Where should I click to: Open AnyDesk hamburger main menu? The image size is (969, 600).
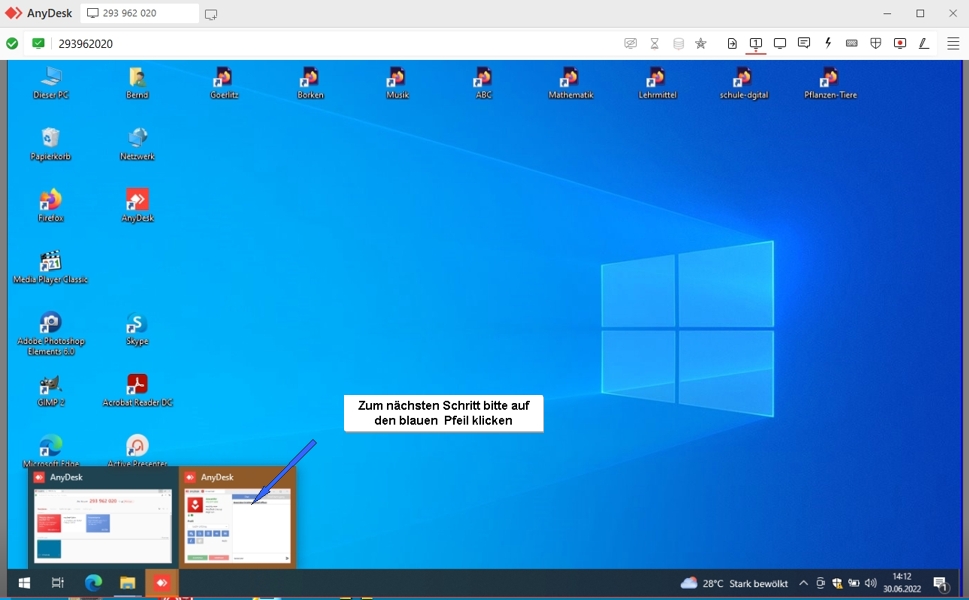click(953, 43)
